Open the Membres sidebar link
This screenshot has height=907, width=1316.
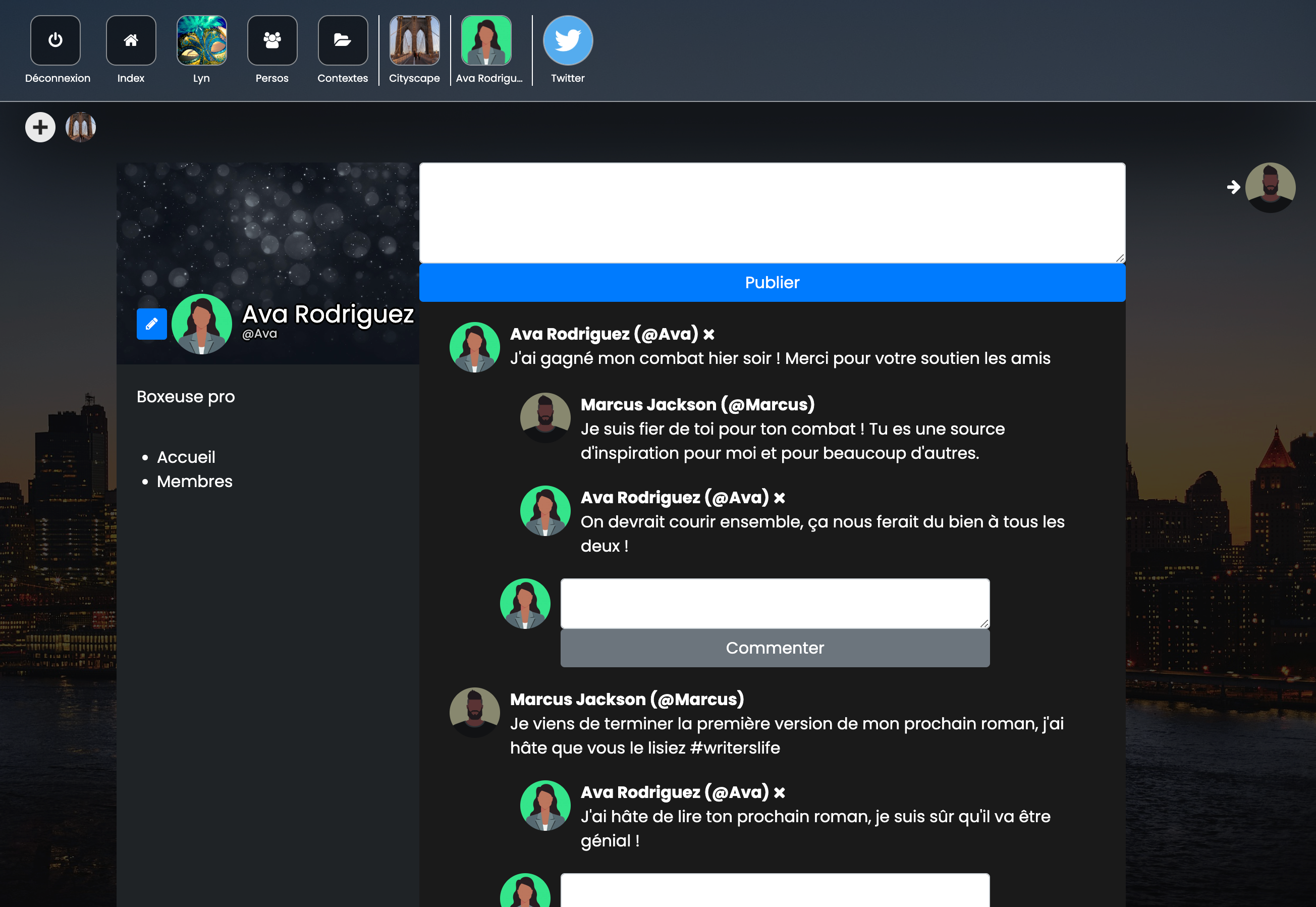[194, 482]
